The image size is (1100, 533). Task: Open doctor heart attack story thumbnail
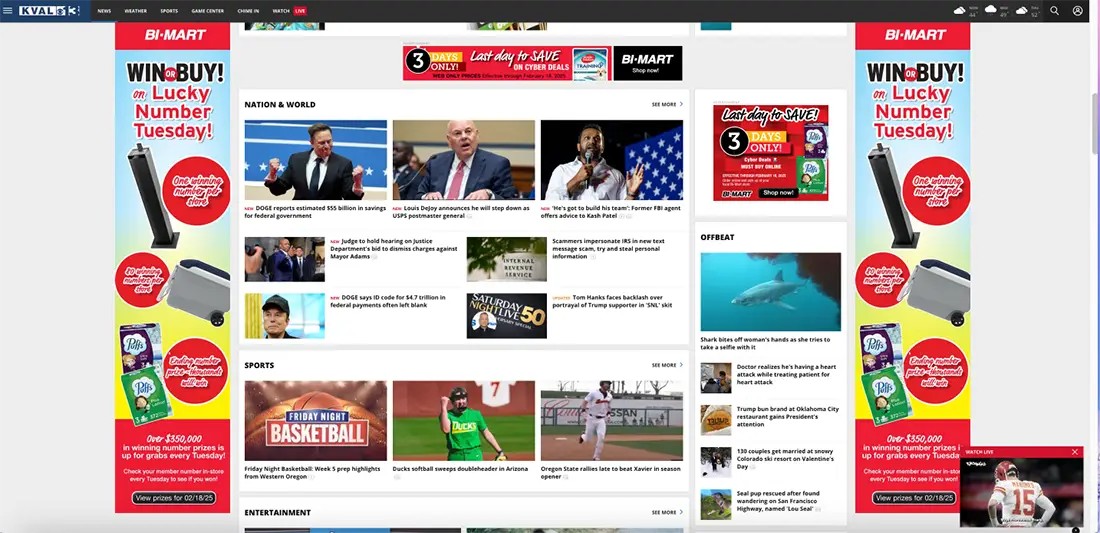tap(716, 378)
